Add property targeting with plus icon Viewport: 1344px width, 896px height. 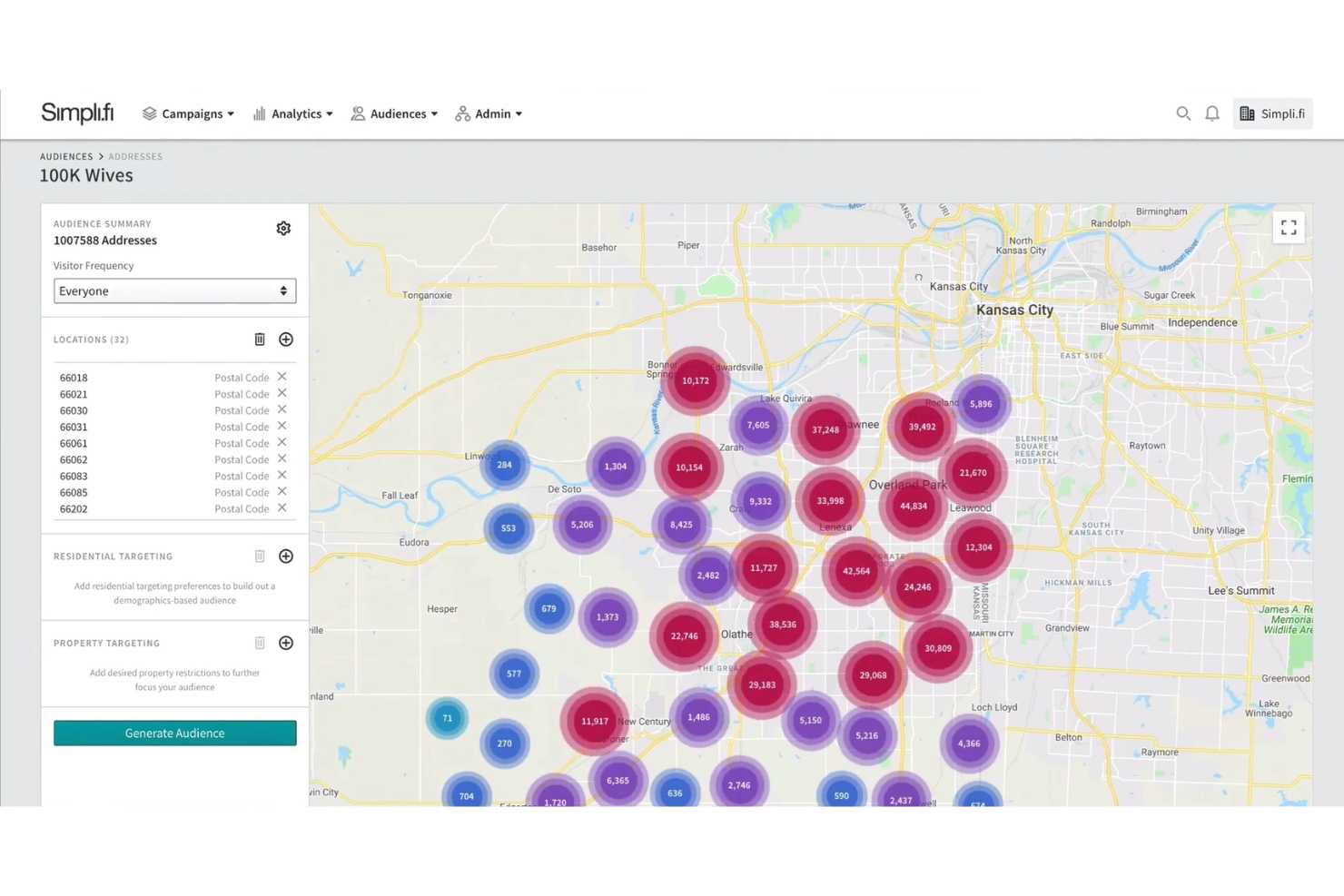286,644
